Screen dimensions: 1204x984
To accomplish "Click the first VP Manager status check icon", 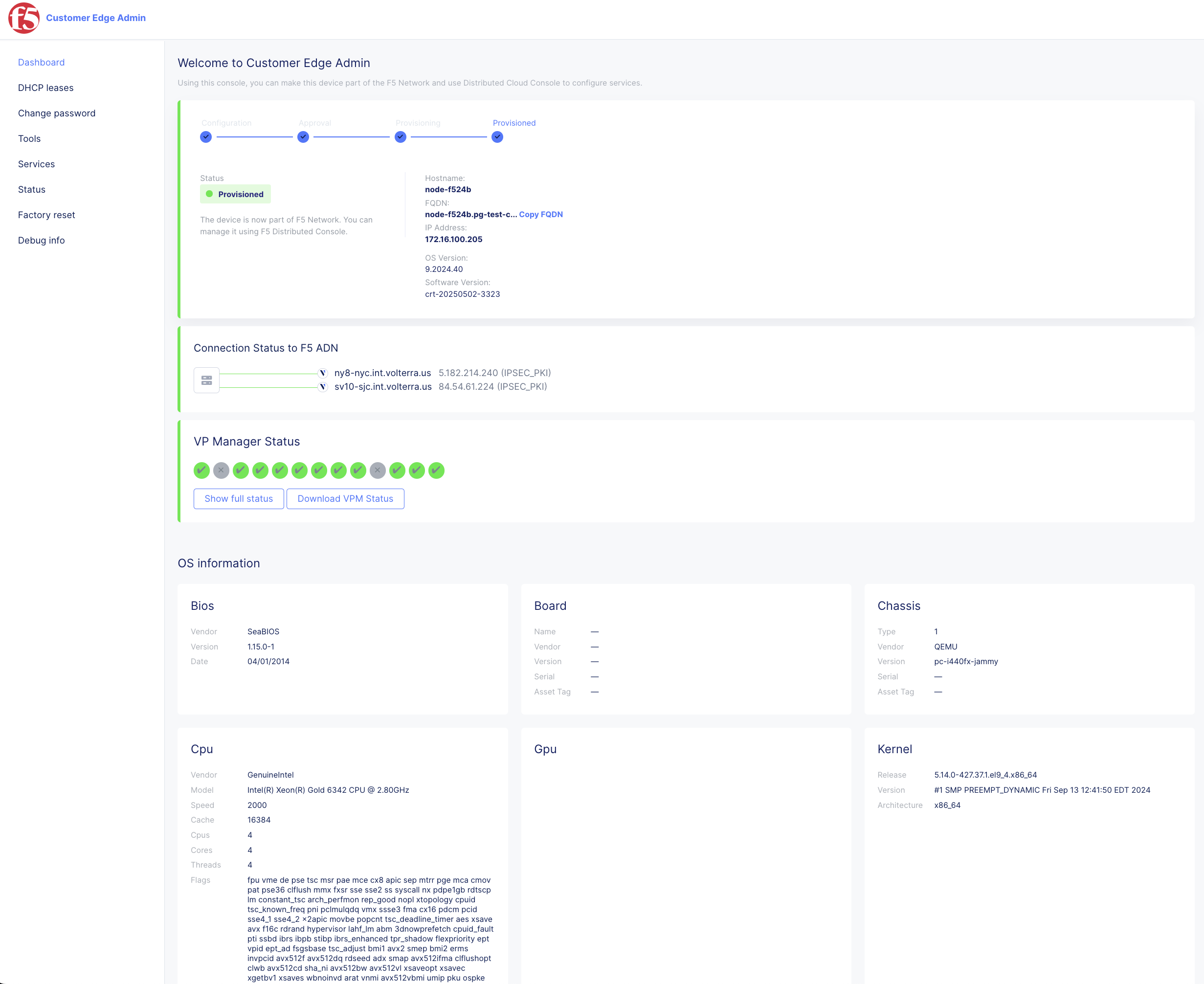I will pyautogui.click(x=202, y=470).
